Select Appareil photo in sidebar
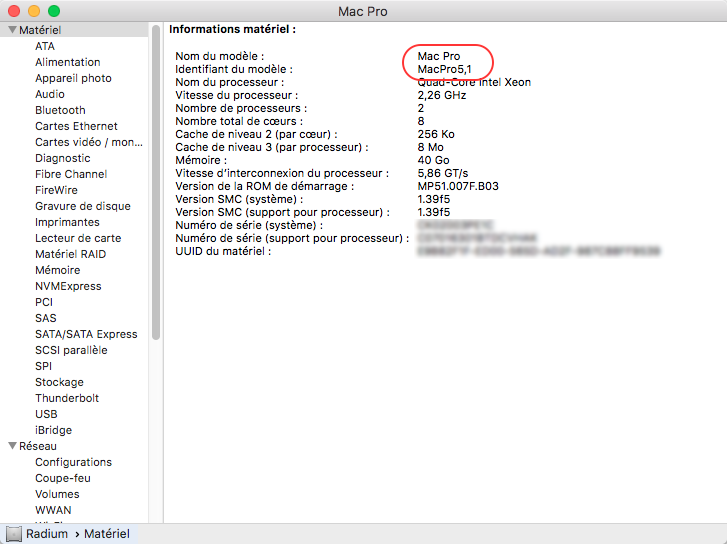The width and height of the screenshot is (727, 544). pyautogui.click(x=73, y=78)
